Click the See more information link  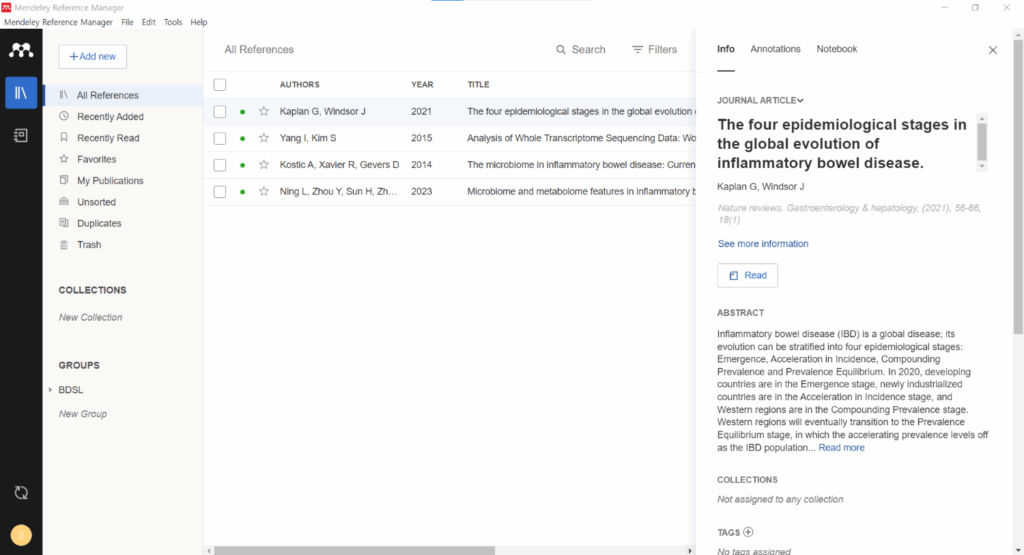tap(763, 244)
